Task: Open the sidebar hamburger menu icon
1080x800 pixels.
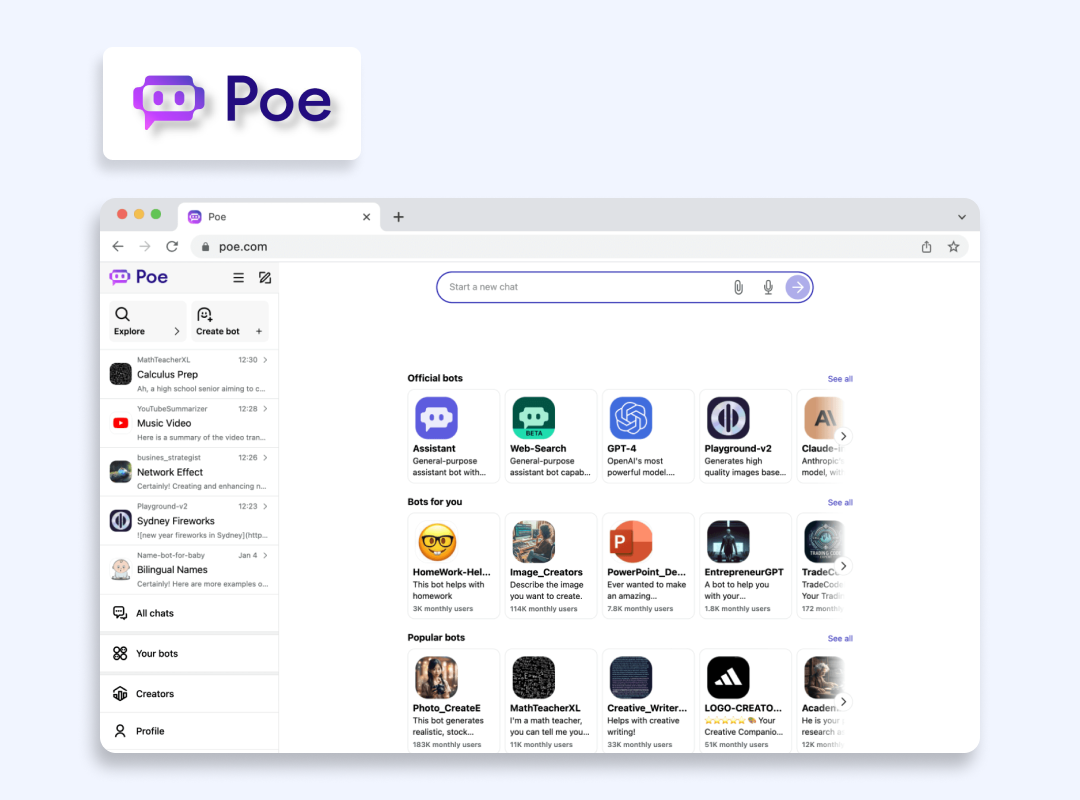Action: pos(238,278)
